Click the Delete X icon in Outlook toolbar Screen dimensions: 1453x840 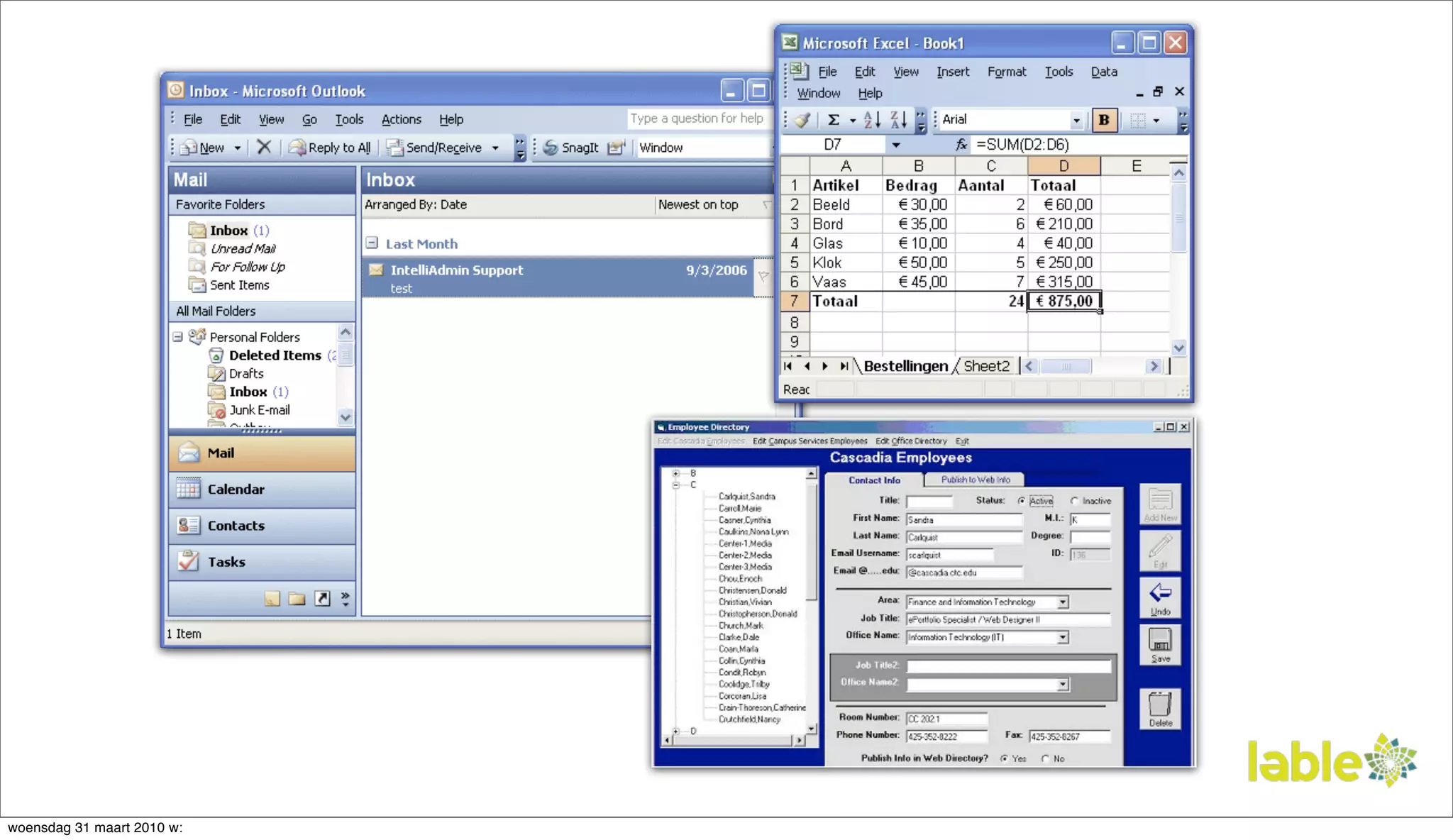264,147
